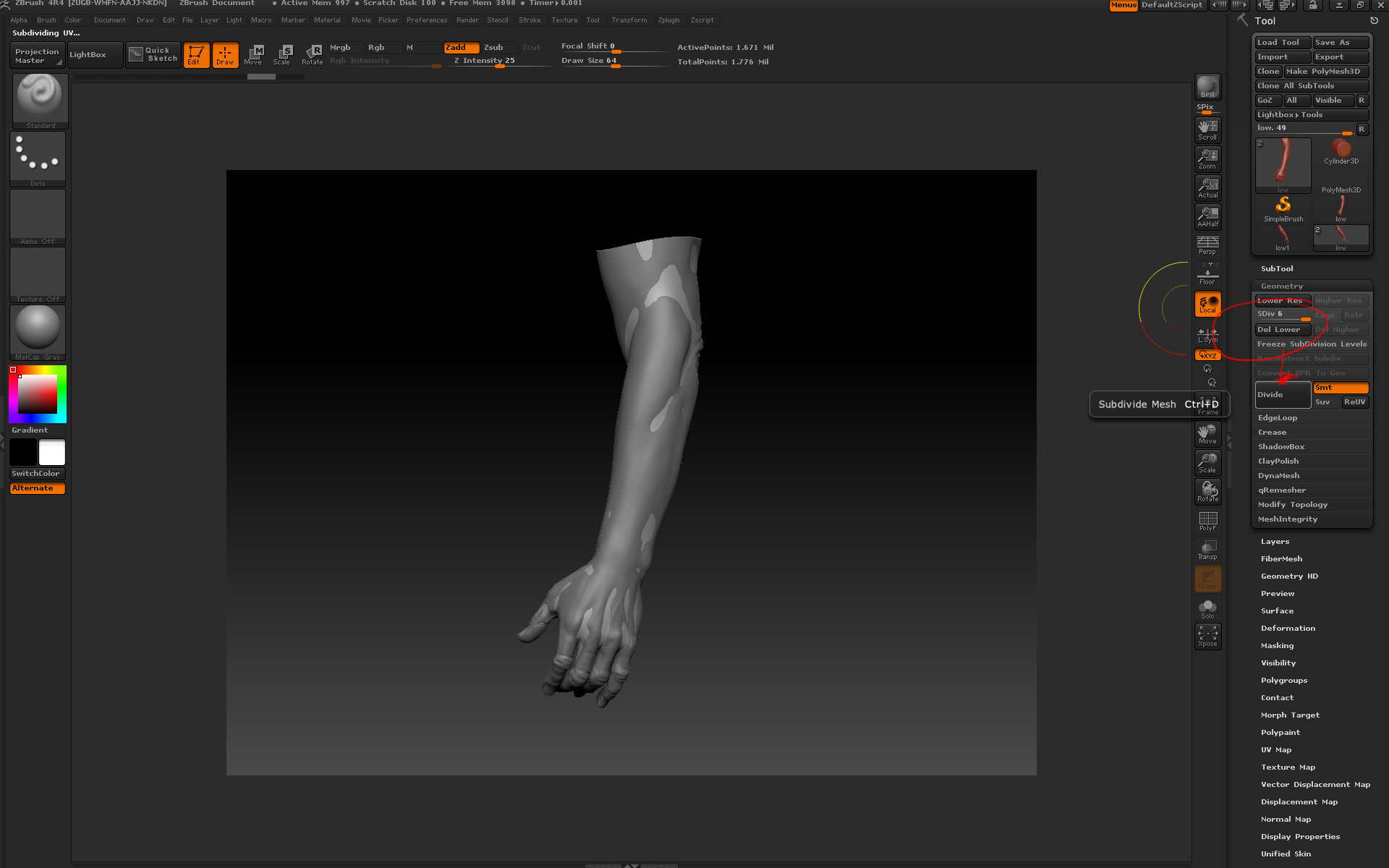The image size is (1389, 868).
Task: Adjust the Focal Shift slider
Action: pyautogui.click(x=615, y=47)
